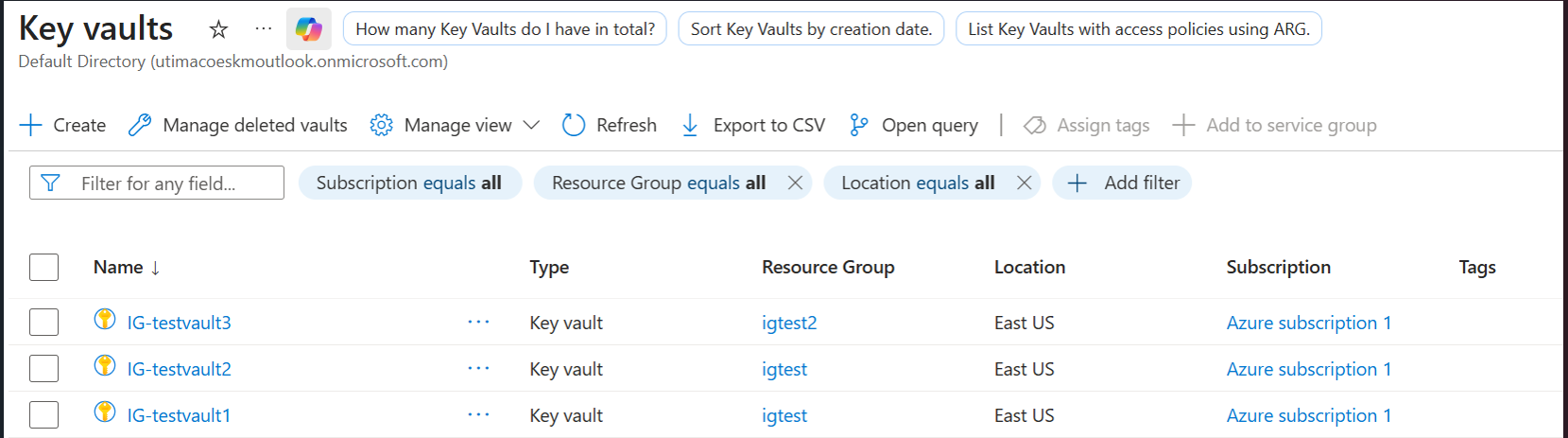The image size is (1568, 438).
Task: Check the select-all checkbox in table header
Action: [x=43, y=267]
